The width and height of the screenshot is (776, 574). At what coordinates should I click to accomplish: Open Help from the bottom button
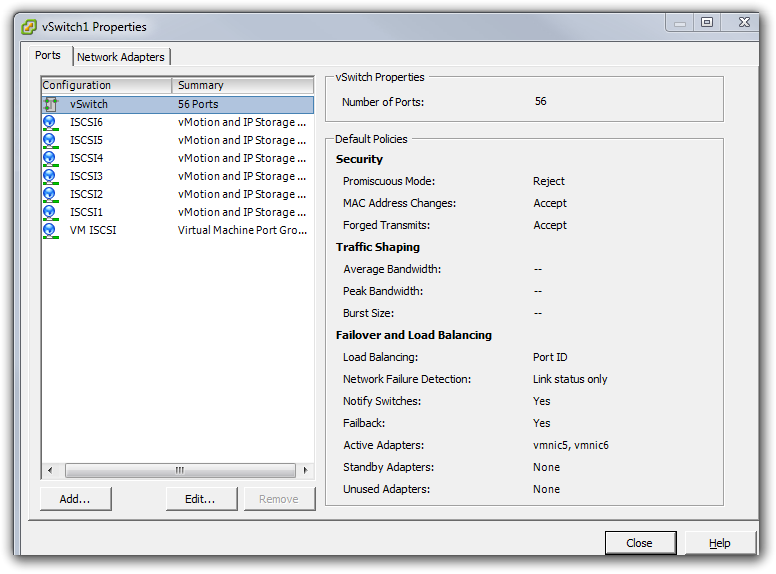point(720,543)
